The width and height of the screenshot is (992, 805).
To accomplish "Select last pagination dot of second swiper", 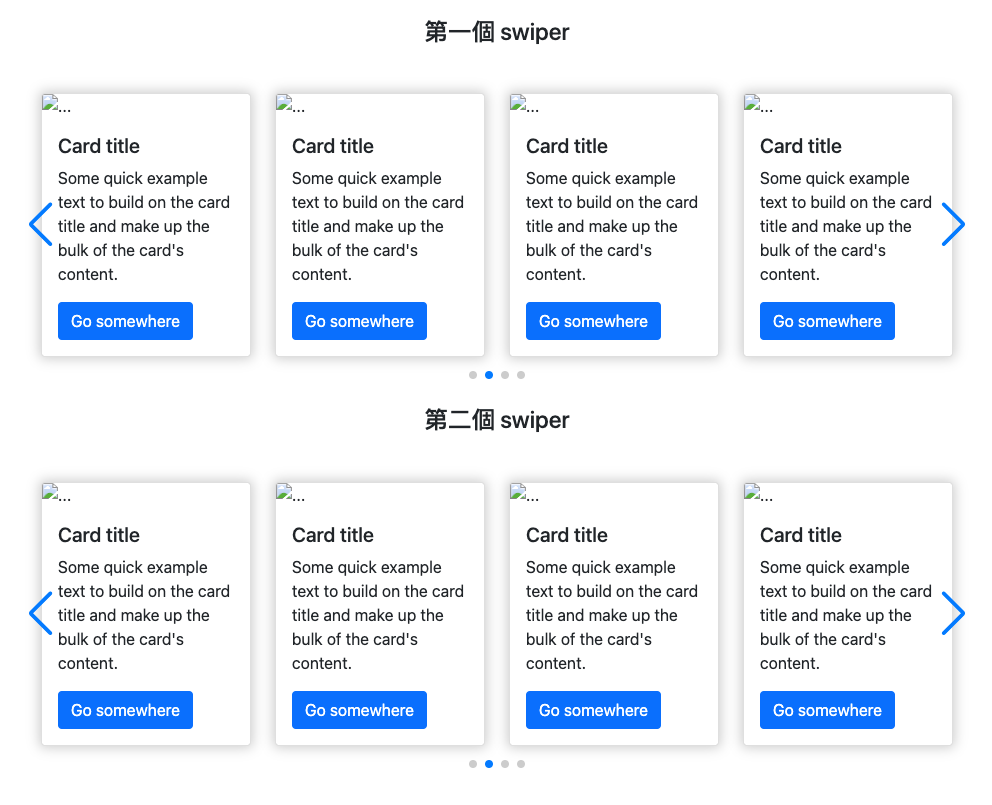I will (x=521, y=764).
